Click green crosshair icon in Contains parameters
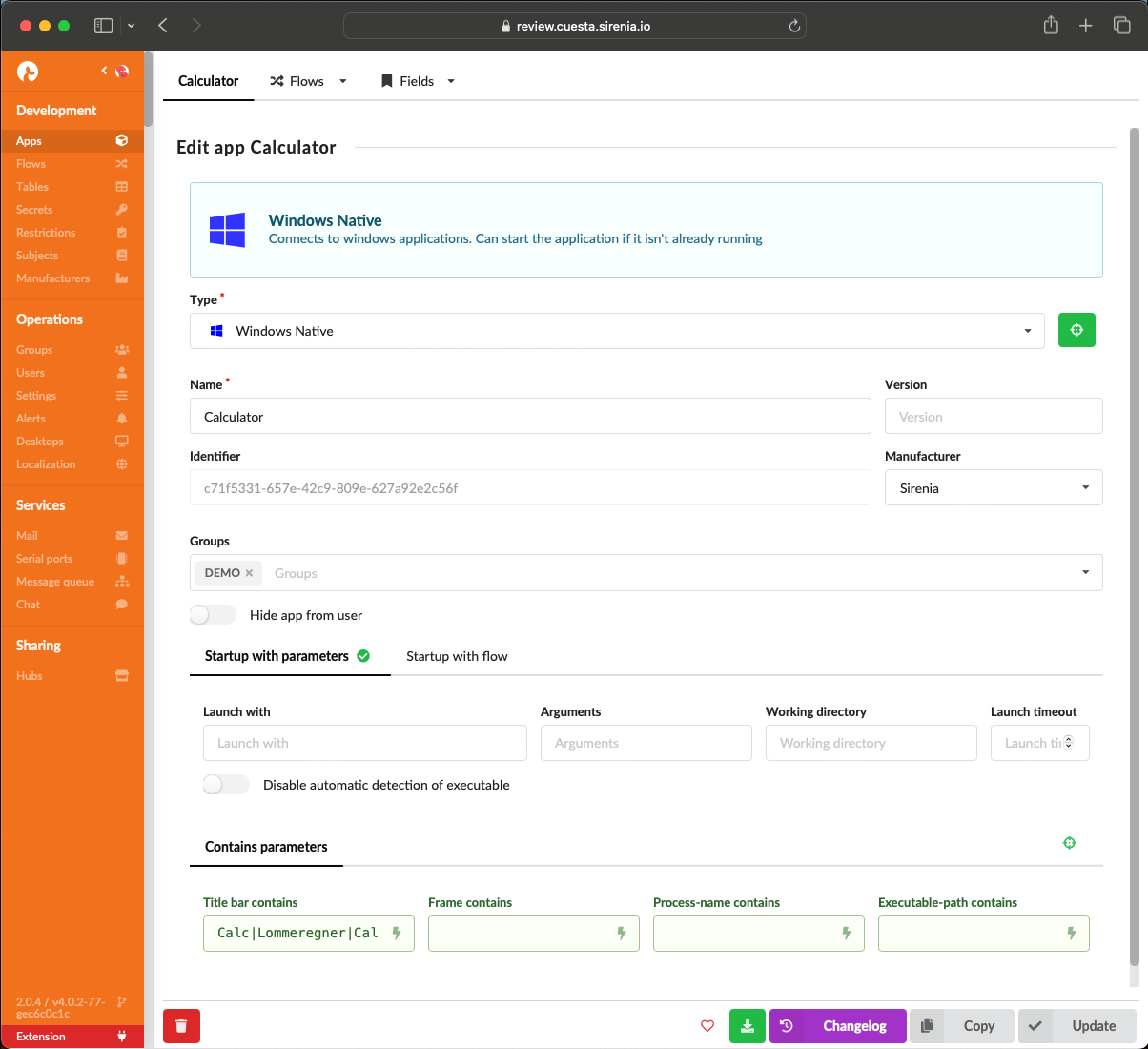 pos(1070,843)
